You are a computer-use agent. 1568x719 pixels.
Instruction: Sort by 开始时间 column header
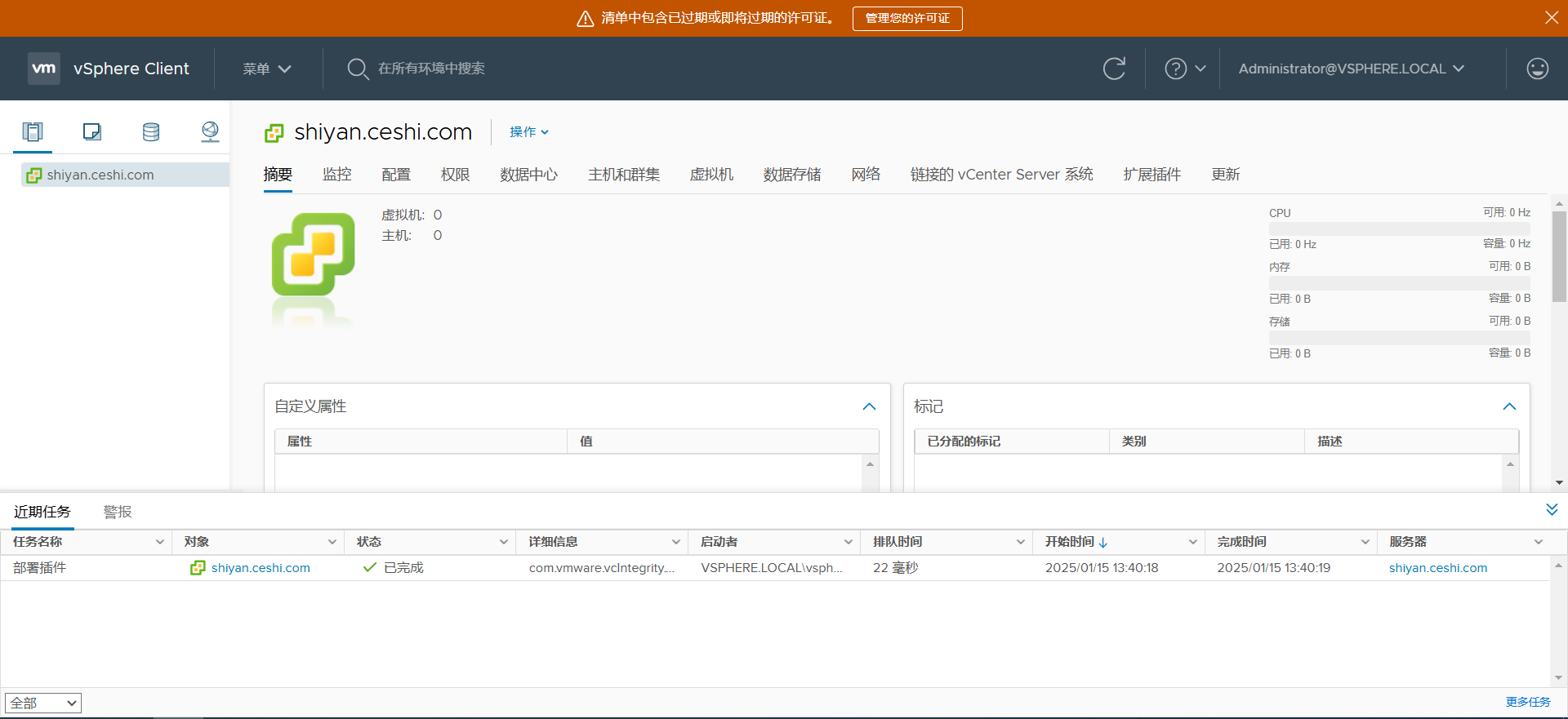click(x=1070, y=542)
